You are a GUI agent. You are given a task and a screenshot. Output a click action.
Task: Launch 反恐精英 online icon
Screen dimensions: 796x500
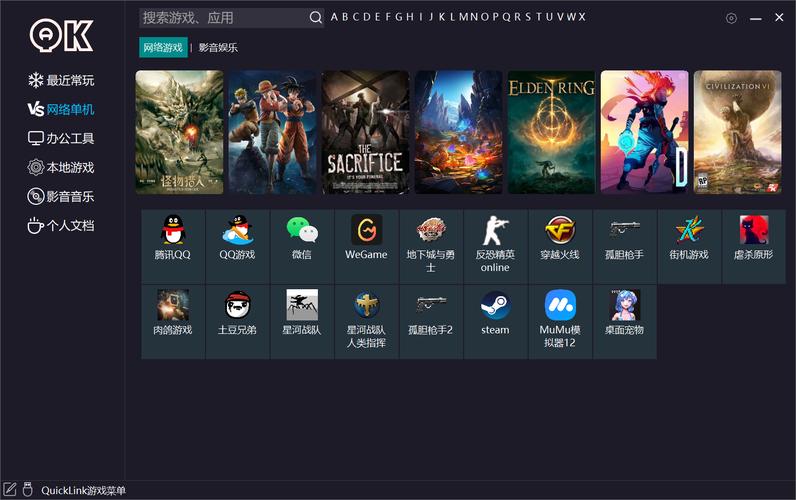pos(495,230)
